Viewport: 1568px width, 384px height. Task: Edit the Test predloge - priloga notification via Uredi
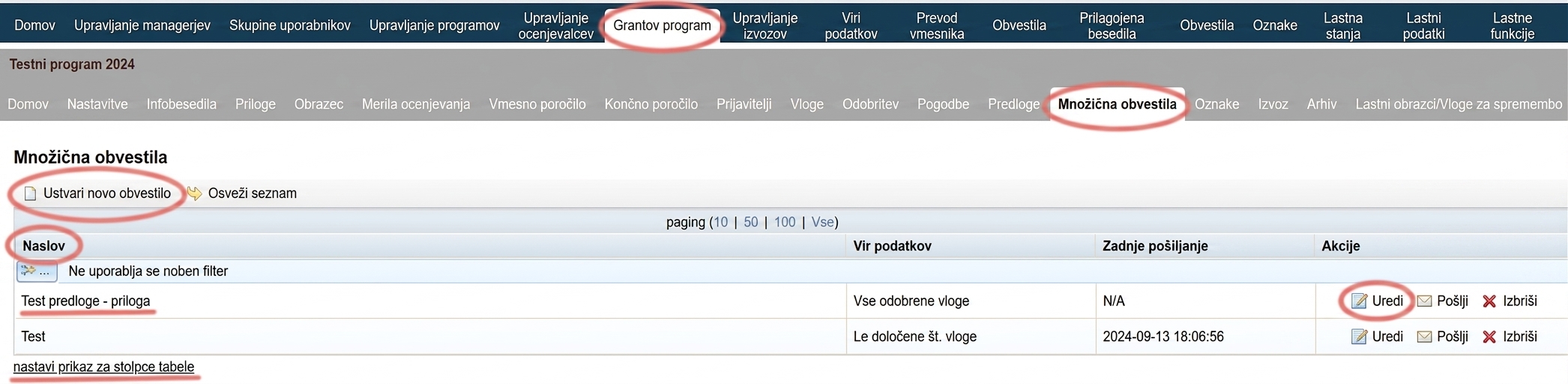click(1387, 301)
